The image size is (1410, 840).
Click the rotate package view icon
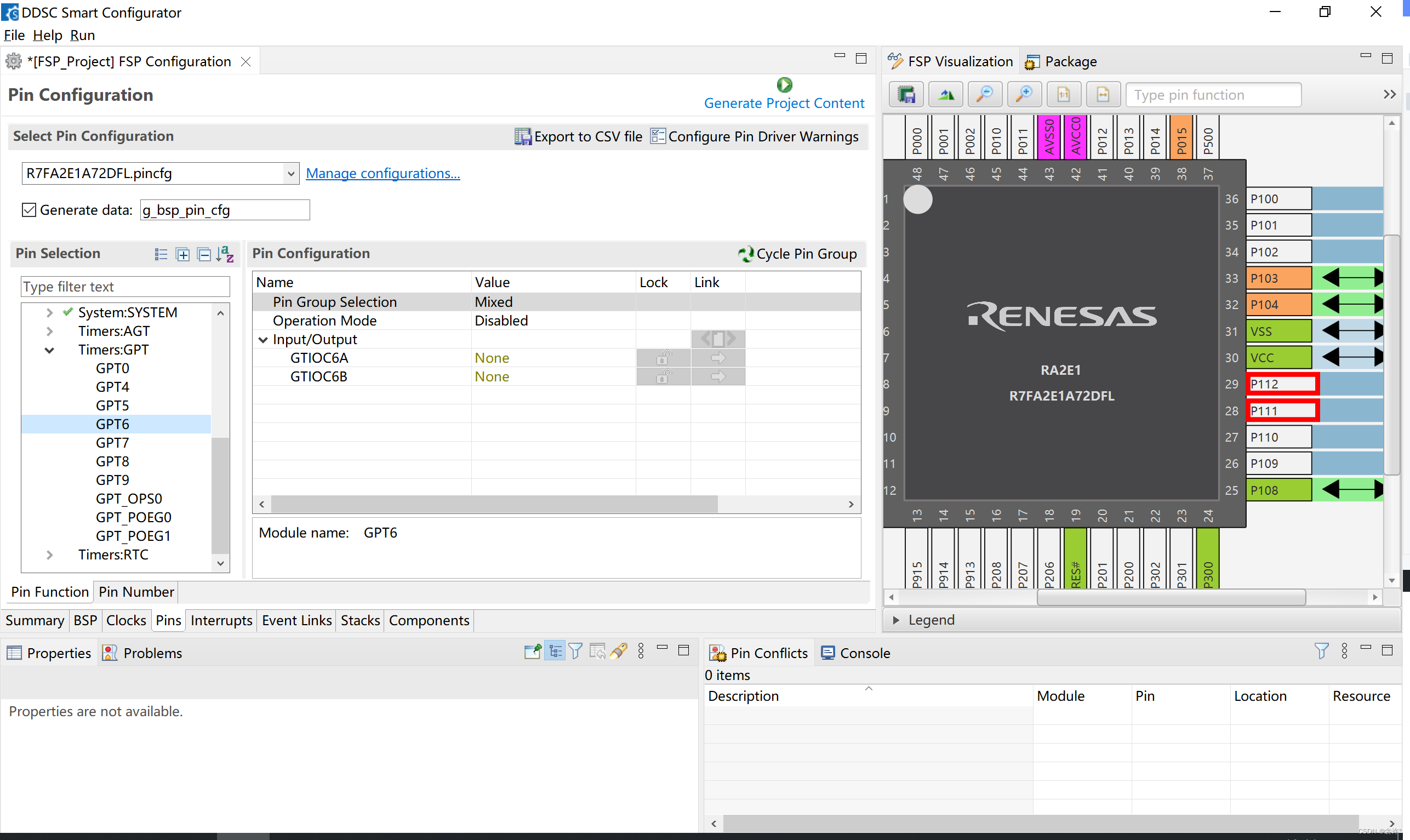[x=945, y=95]
